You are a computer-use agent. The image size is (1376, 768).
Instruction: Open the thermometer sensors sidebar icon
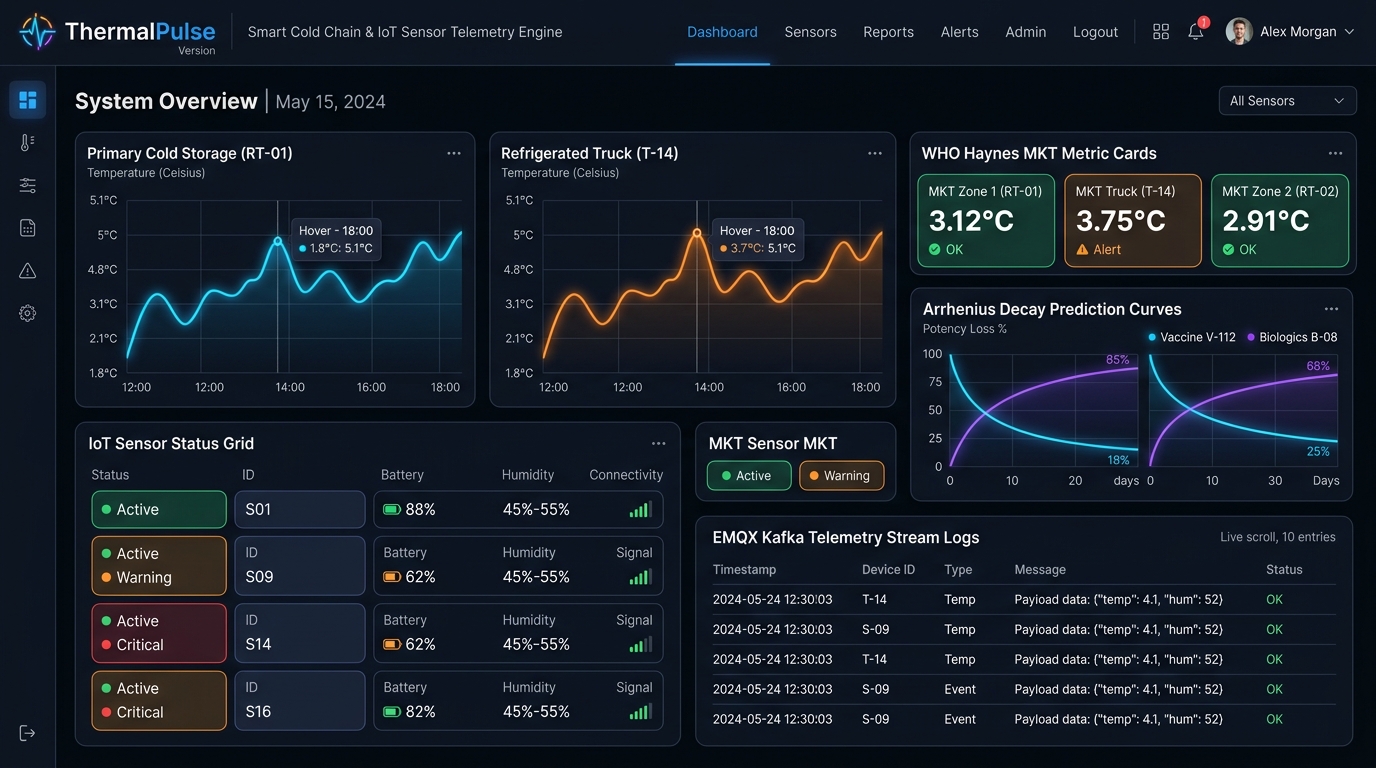[27, 143]
